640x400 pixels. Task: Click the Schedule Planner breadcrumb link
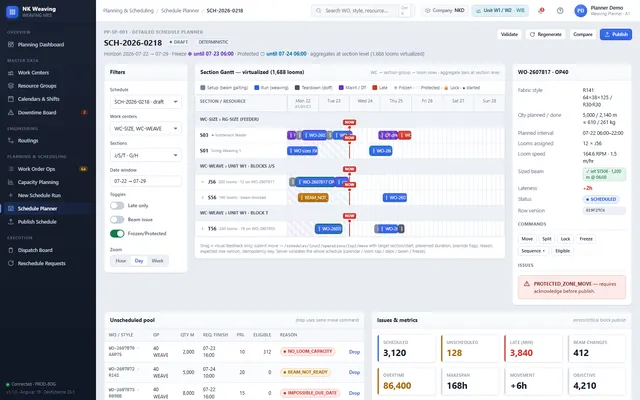[x=180, y=11]
